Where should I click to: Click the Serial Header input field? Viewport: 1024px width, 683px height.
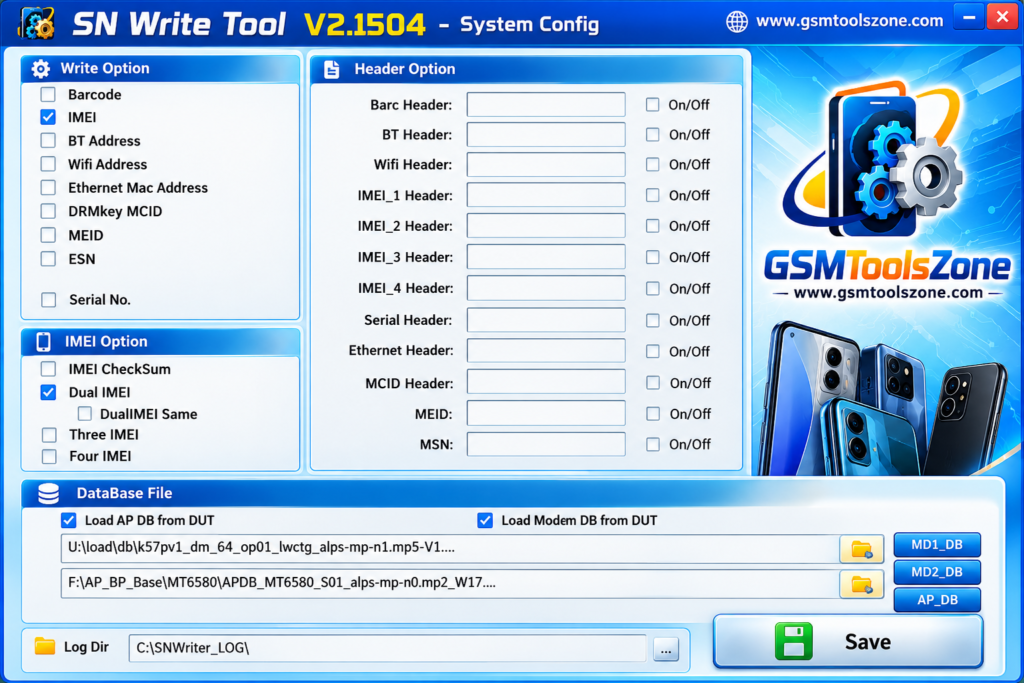[546, 320]
